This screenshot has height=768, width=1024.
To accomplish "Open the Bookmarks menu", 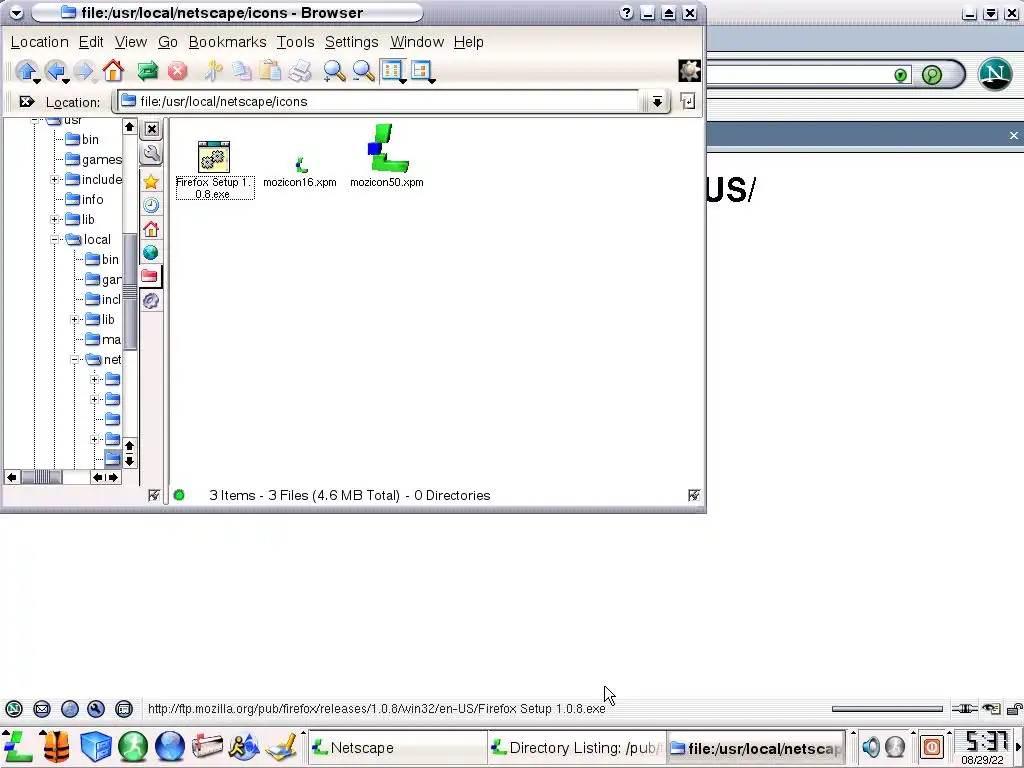I will click(x=227, y=42).
